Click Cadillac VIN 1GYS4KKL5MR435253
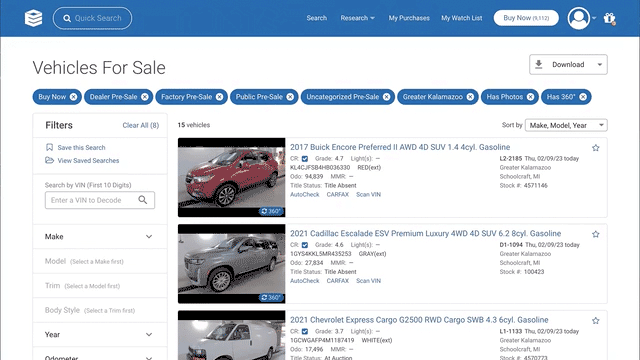The height and width of the screenshot is (360, 640). (x=320, y=254)
